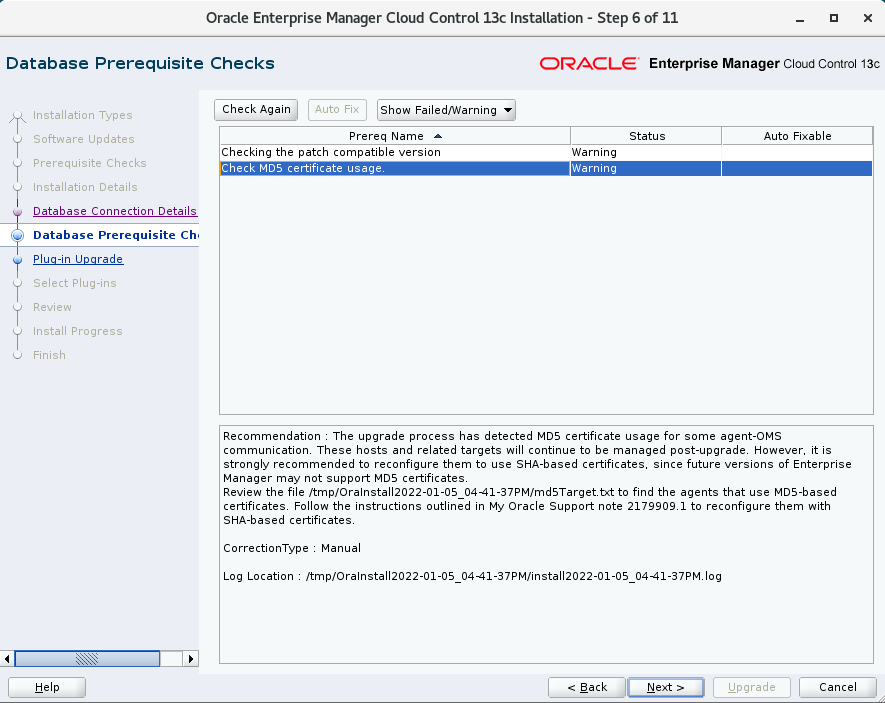The image size is (885, 703).
Task: Open Database Connection Details step link
Action: [x=115, y=211]
